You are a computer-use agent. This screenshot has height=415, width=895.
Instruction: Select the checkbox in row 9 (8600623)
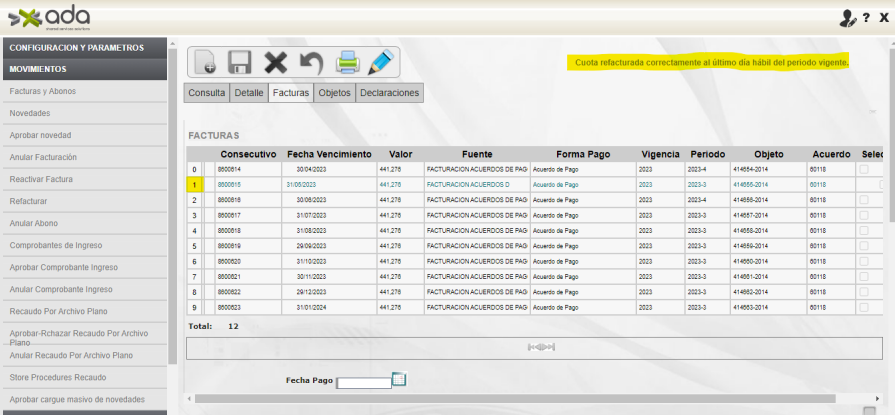point(863,306)
